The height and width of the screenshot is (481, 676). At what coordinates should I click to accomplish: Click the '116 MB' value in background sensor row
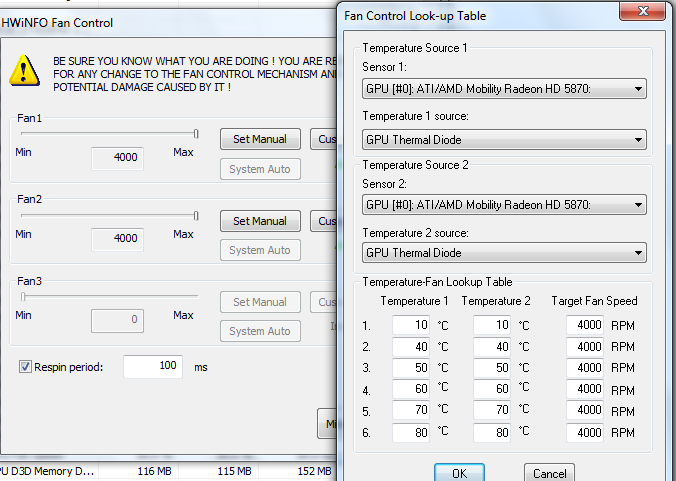tap(154, 471)
